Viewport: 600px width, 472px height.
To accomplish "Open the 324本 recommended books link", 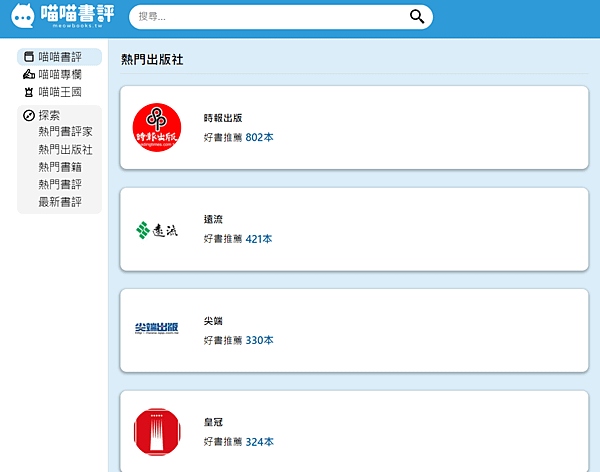I will 259,442.
